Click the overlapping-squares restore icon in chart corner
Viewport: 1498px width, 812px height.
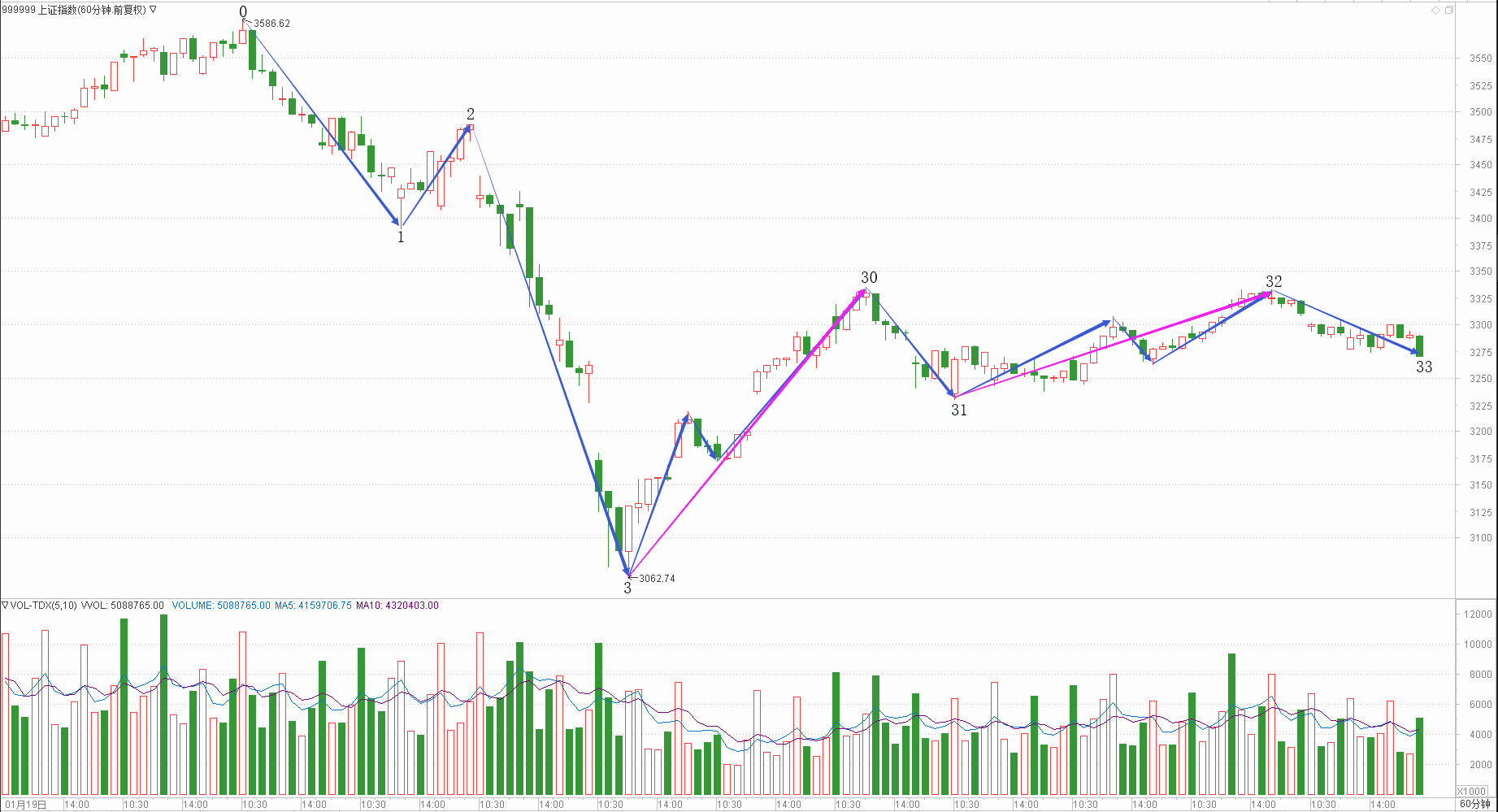pyautogui.click(x=1449, y=10)
